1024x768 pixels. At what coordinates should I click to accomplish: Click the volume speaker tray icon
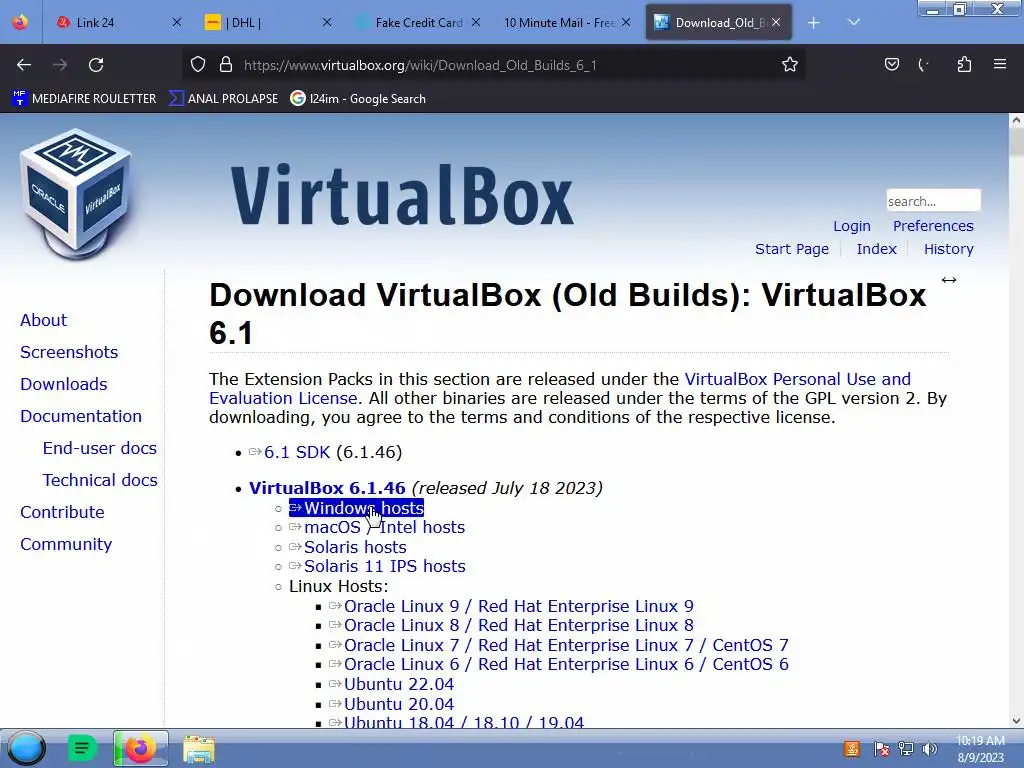[929, 749]
